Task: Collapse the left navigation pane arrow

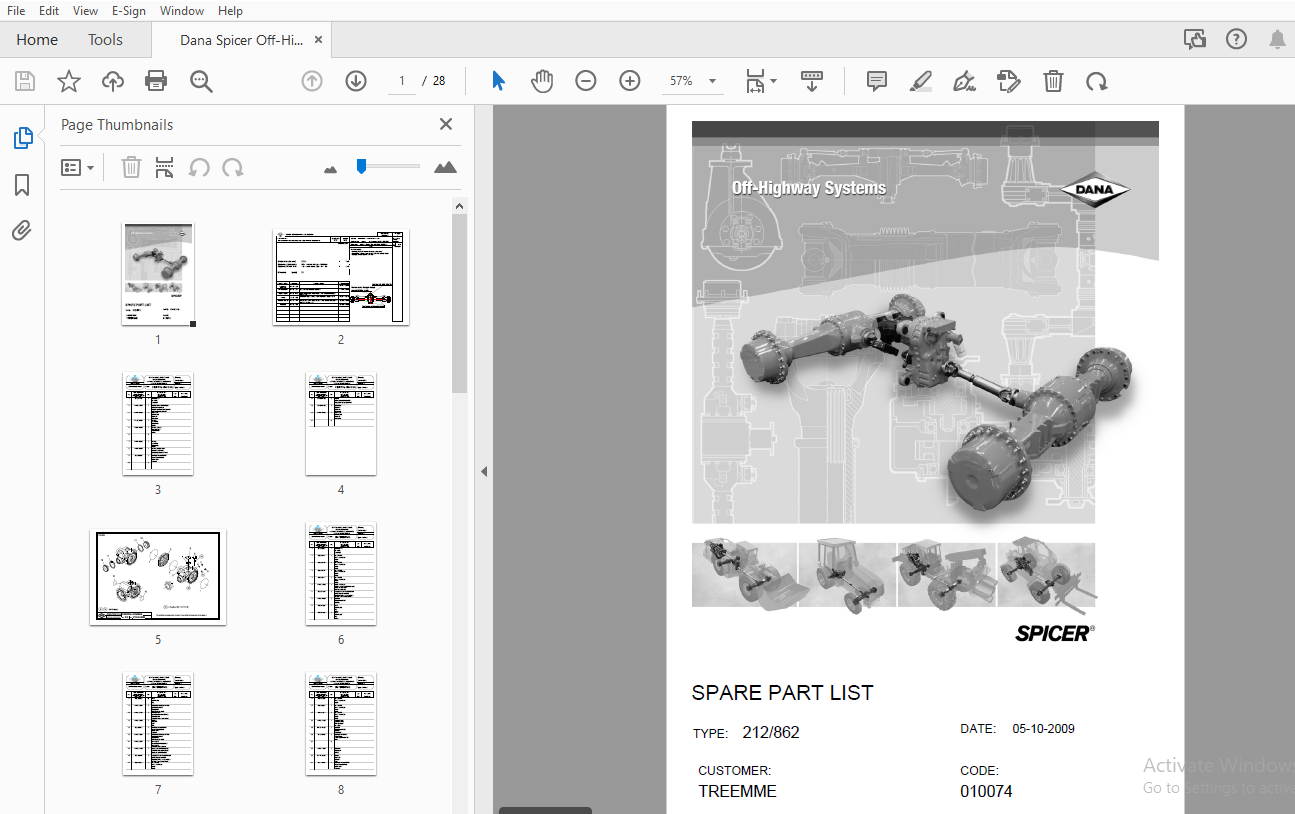Action: [484, 471]
